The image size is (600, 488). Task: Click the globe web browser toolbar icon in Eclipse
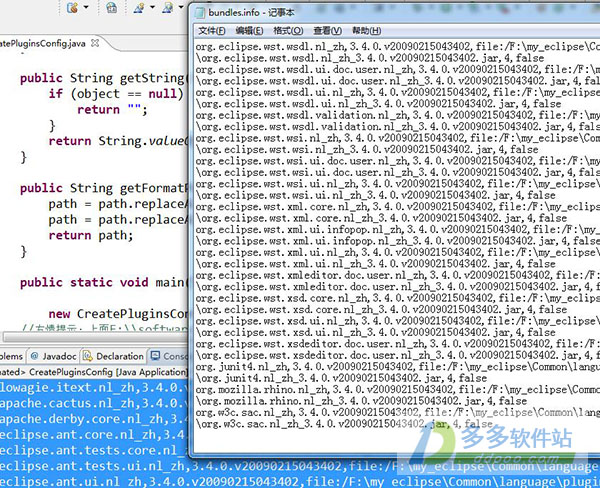pyautogui.click(x=111, y=8)
